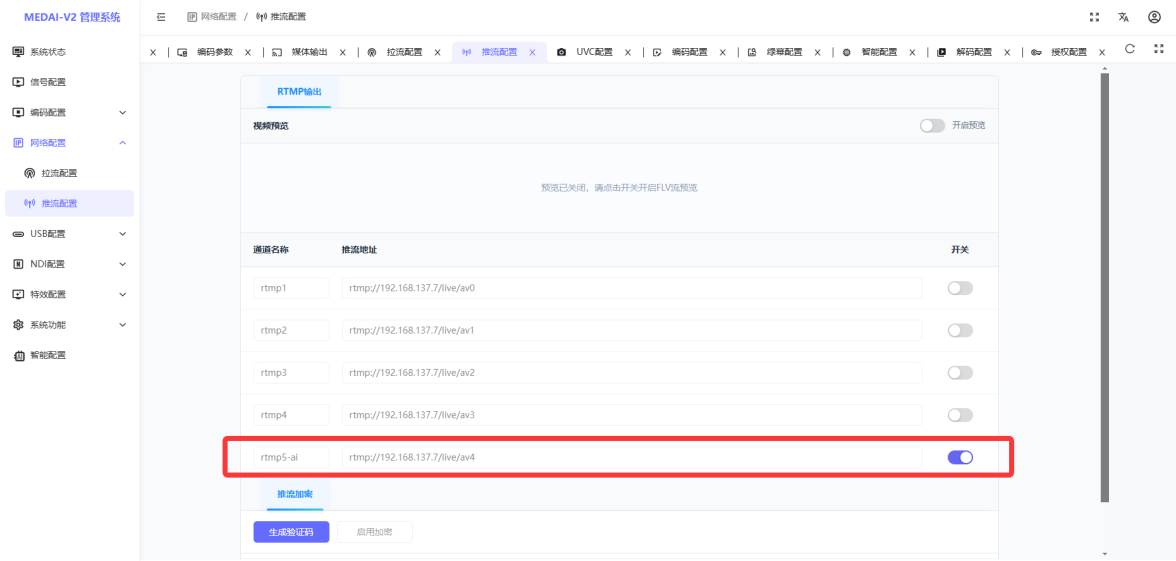The image size is (1176, 561).
Task: Select 拉流配置 in sidebar submenu
Action: (70, 172)
